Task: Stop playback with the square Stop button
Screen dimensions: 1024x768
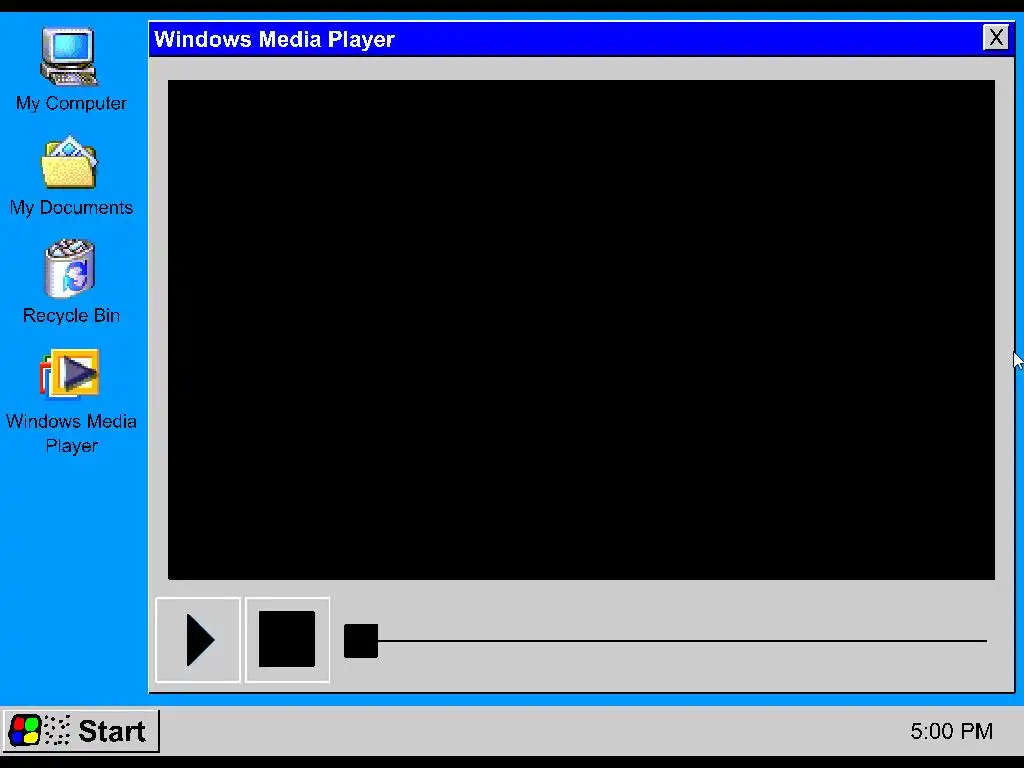Action: (x=287, y=640)
